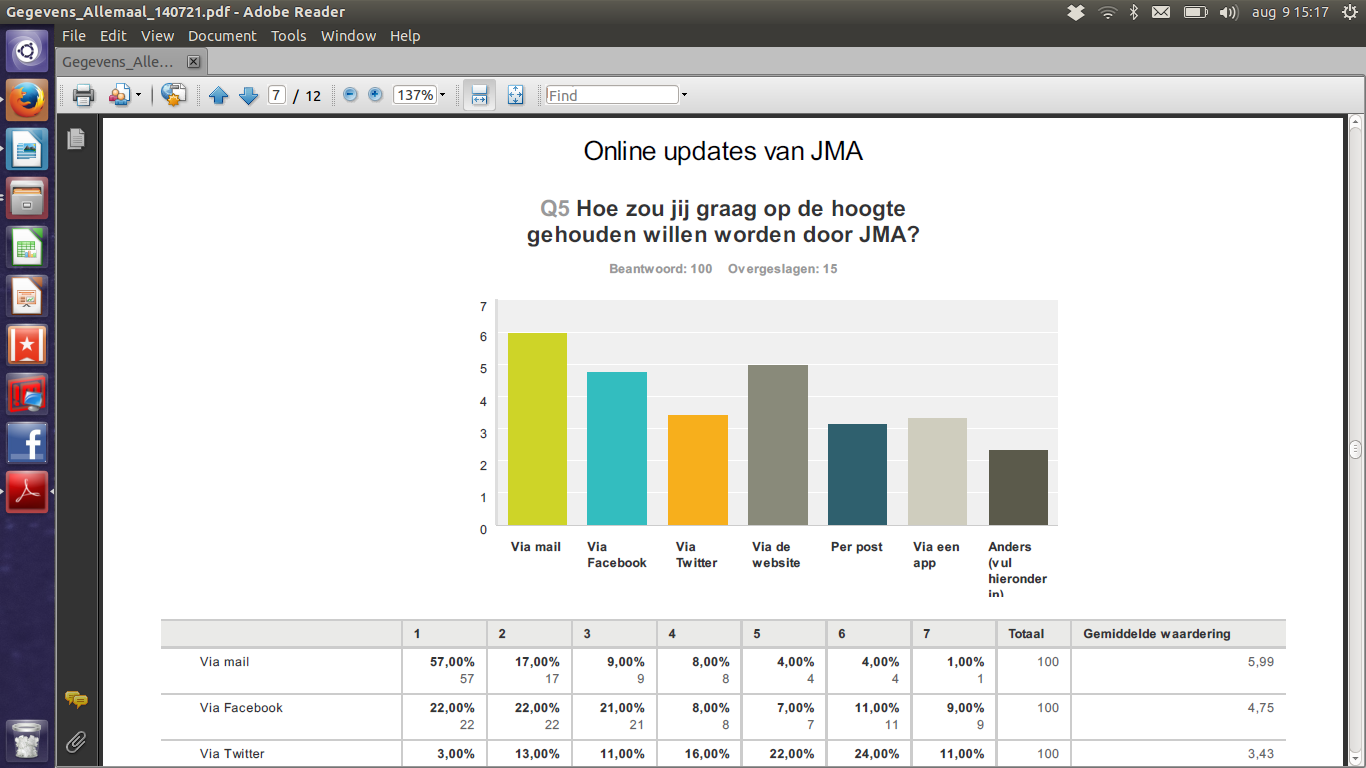Open the collaborate/share review icon
Screen dimensions: 1366x768
[x=120, y=95]
